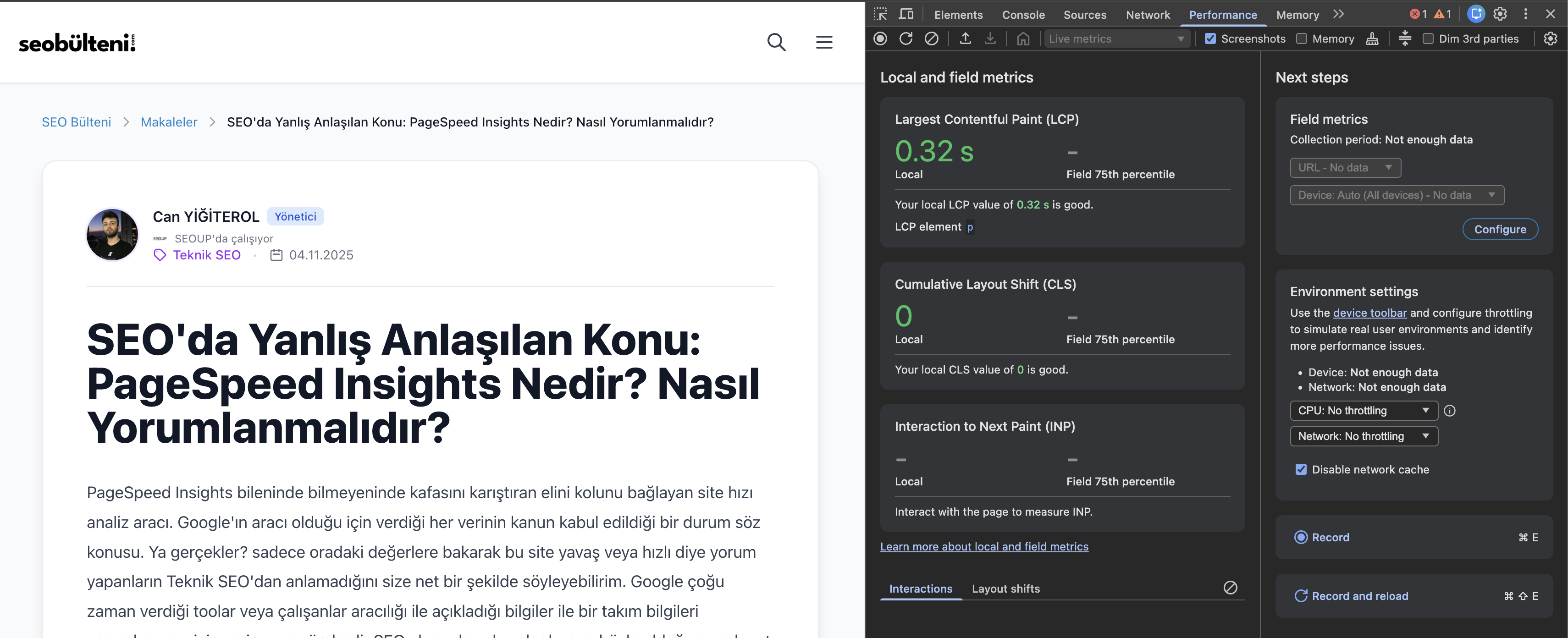Enable the Memory checkbox in toolbar
The width and height of the screenshot is (1568, 638).
[1301, 38]
